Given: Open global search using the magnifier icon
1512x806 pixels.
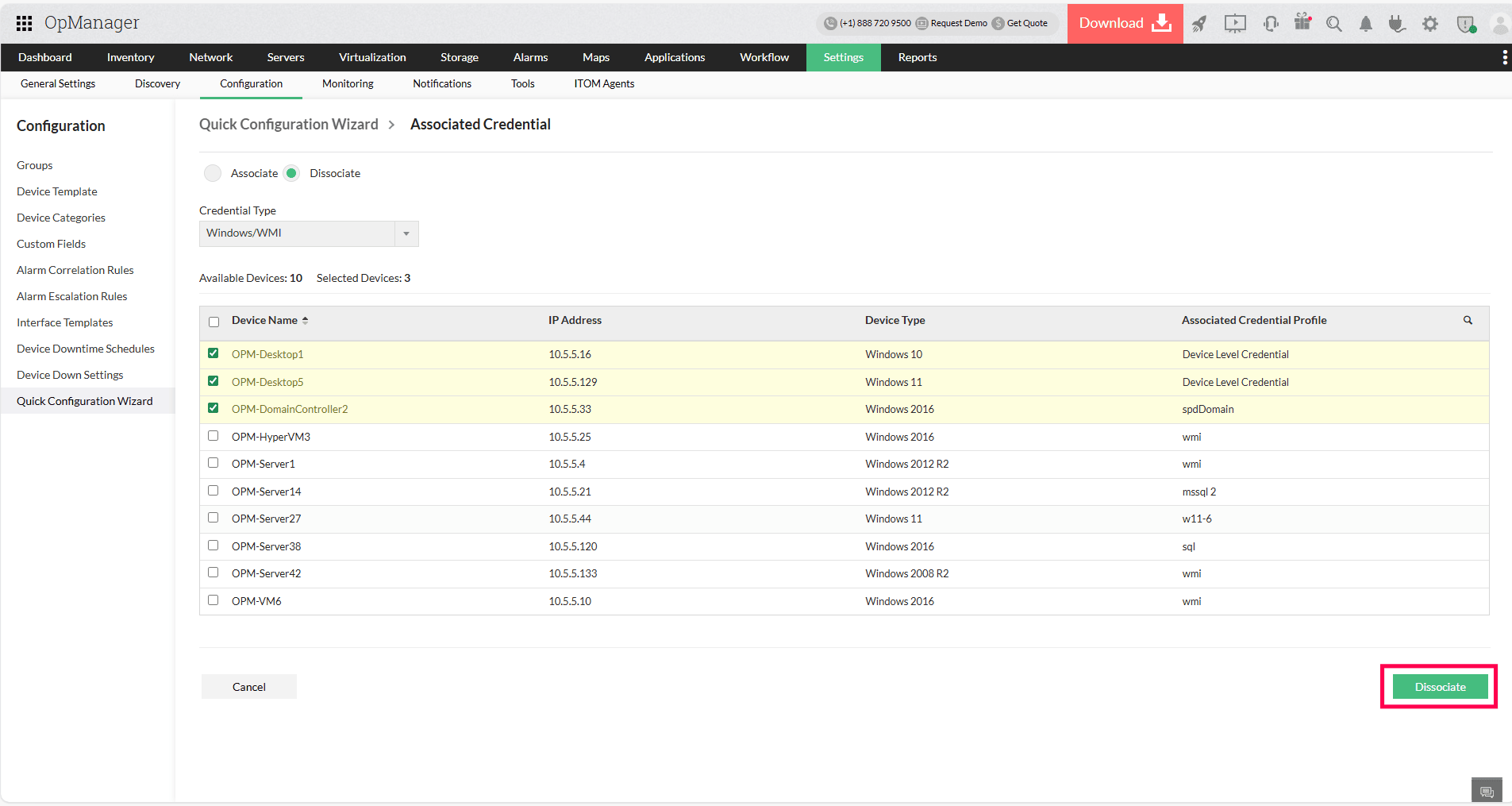Looking at the screenshot, I should pyautogui.click(x=1334, y=24).
